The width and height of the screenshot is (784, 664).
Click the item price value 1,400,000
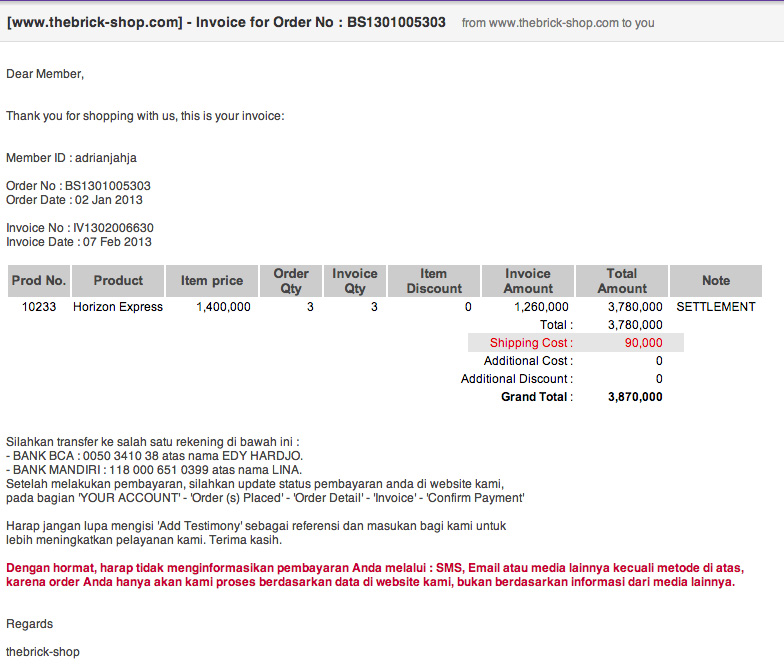pos(224,307)
